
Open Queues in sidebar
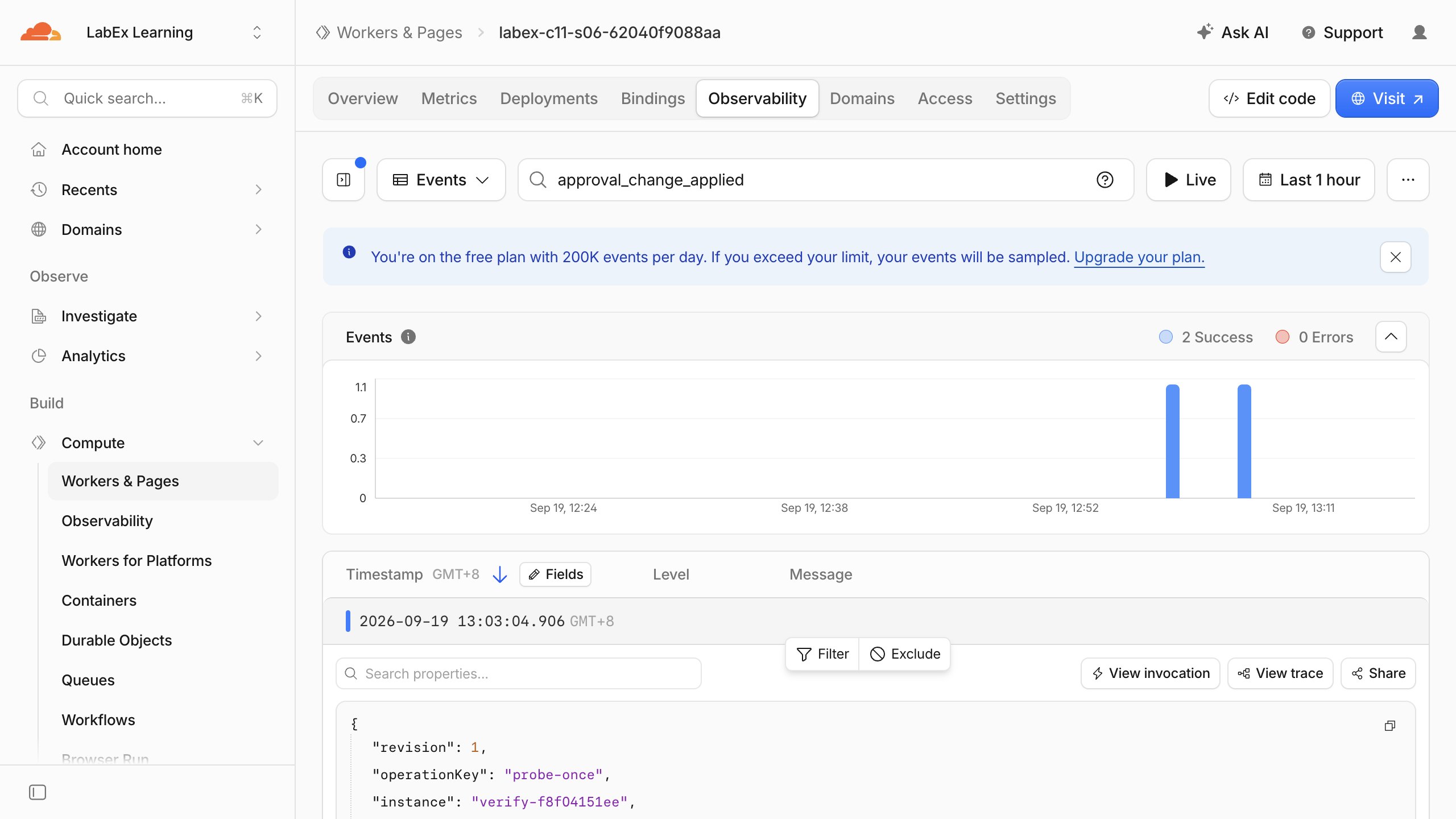[88, 680]
